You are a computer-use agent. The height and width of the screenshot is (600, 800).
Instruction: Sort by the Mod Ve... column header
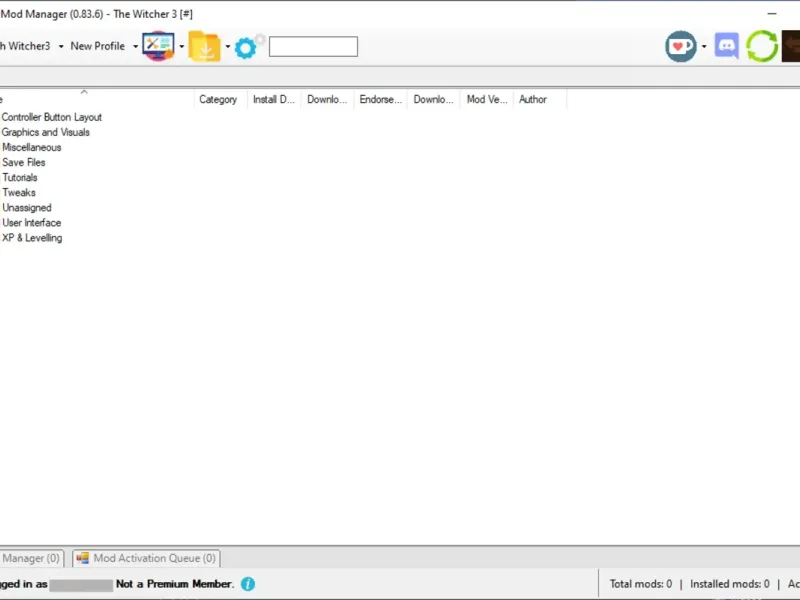tap(487, 99)
